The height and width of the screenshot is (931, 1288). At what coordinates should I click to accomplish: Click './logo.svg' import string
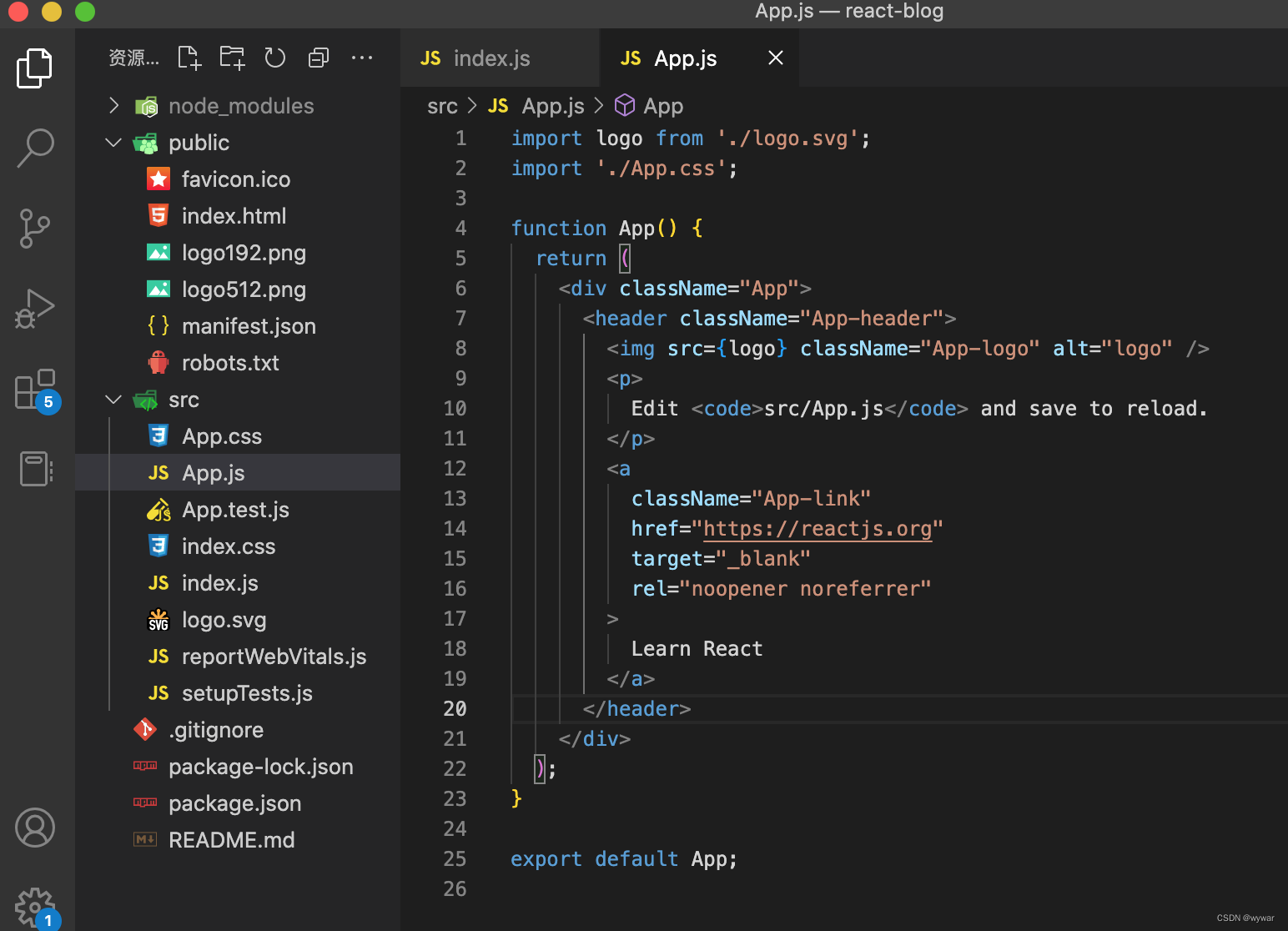(x=787, y=138)
